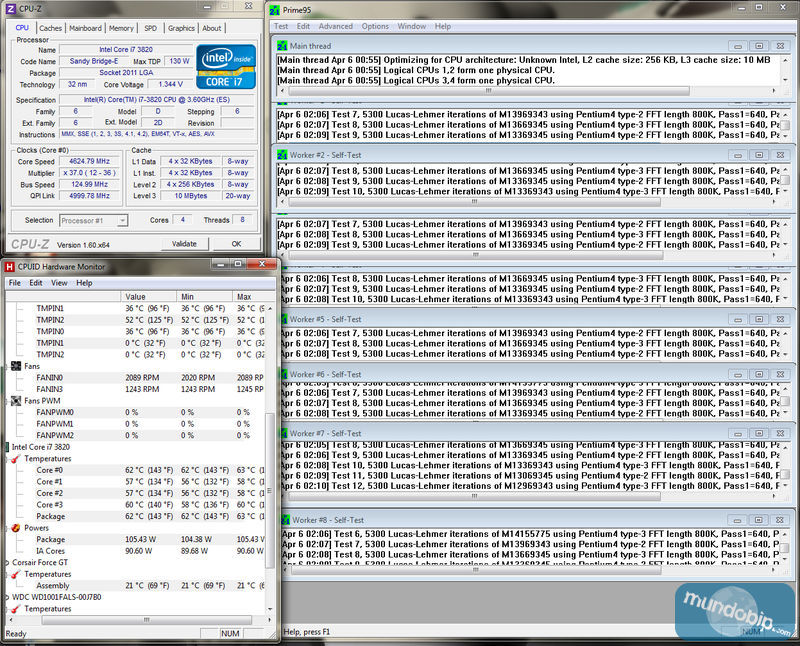Open the Memory tab in CPU-Z
Image resolution: width=800 pixels, height=646 pixels.
tap(121, 28)
